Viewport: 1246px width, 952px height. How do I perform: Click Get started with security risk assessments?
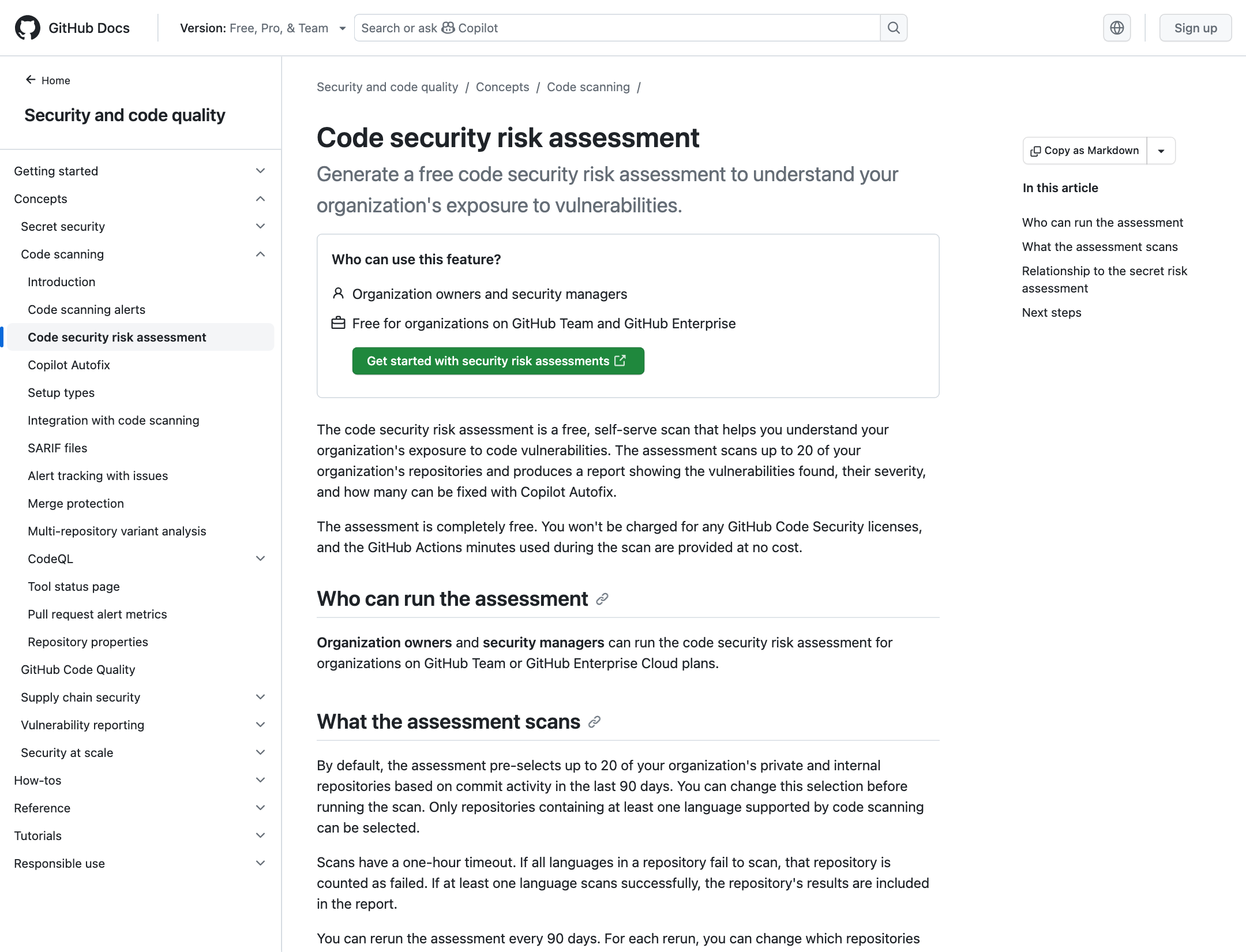[x=498, y=361]
